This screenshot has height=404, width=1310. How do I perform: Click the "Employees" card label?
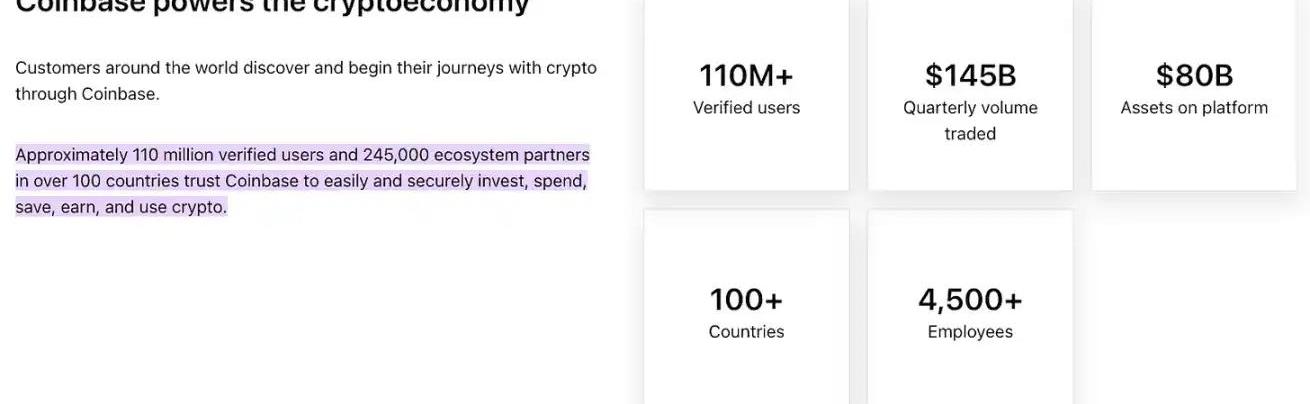click(970, 332)
